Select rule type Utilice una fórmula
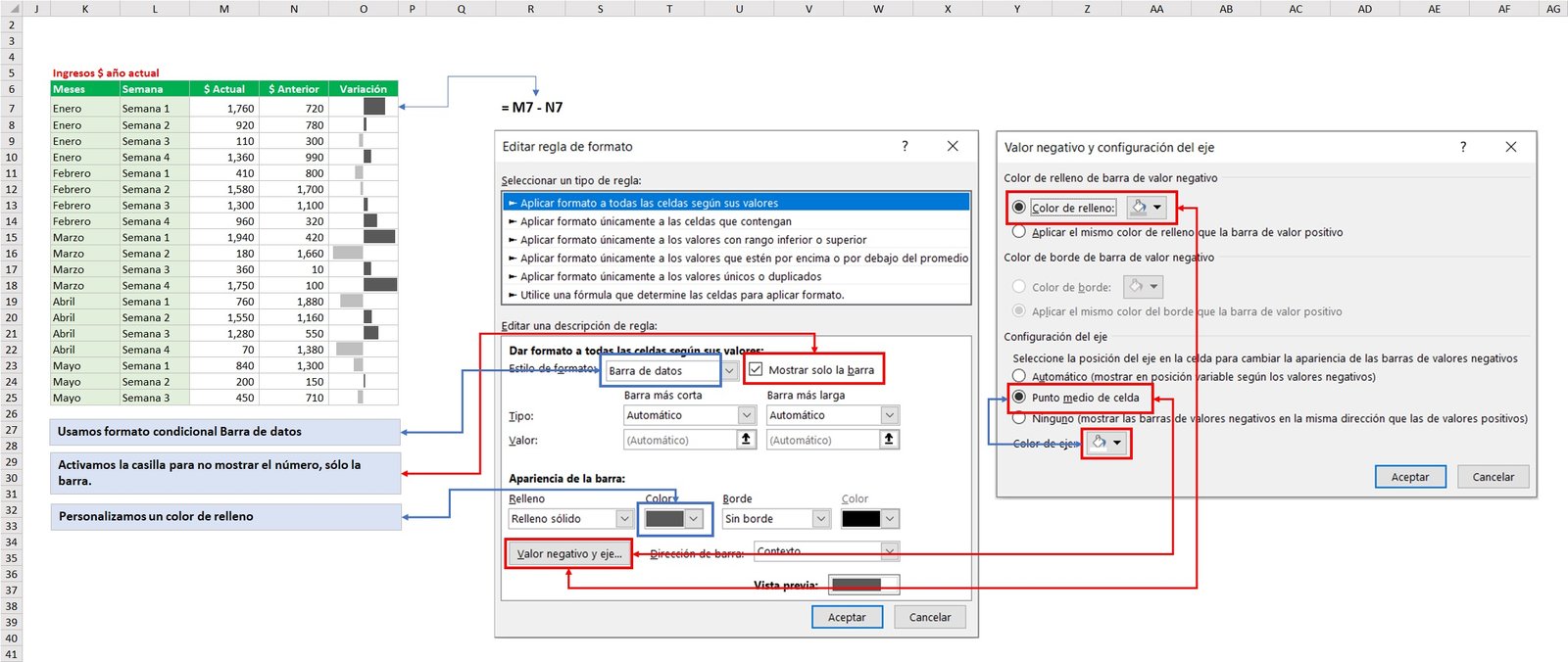 pos(736,295)
